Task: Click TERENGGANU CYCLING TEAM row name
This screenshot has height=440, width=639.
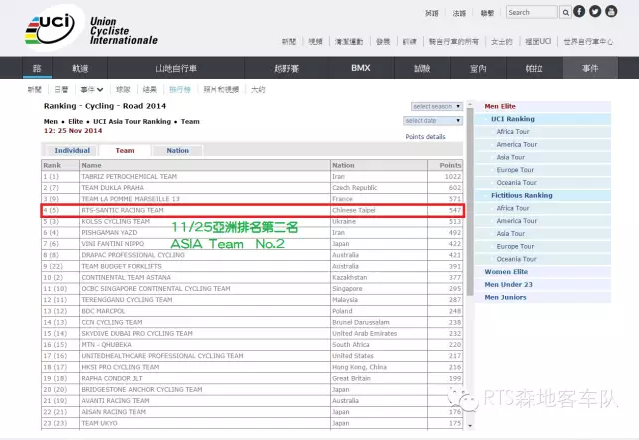Action: pyautogui.click(x=127, y=300)
